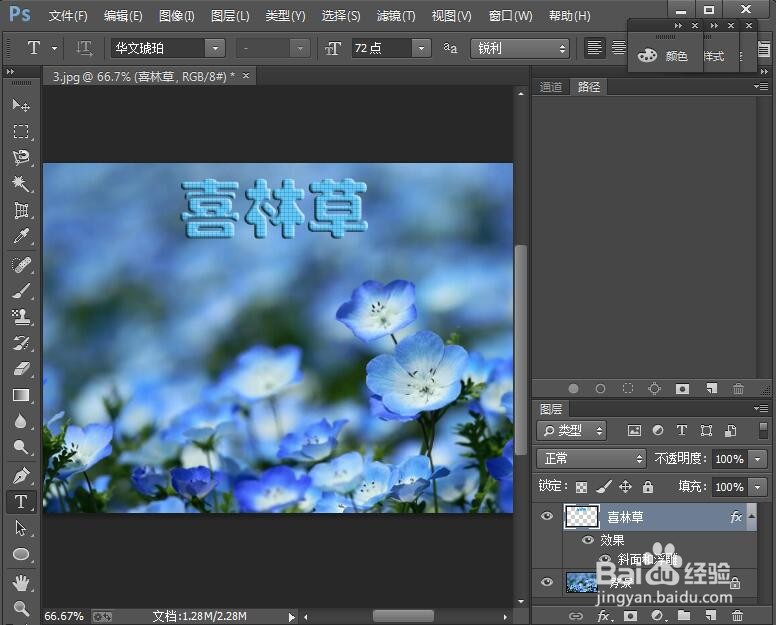Open anti-aliasing dropdown 锐利

click(x=520, y=48)
